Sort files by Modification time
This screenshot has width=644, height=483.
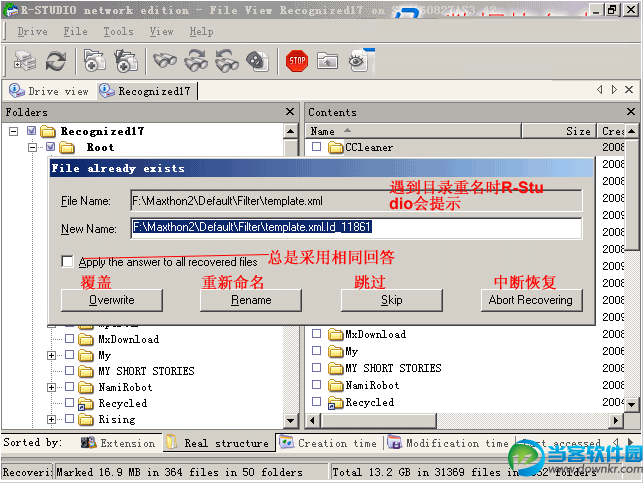[448, 443]
